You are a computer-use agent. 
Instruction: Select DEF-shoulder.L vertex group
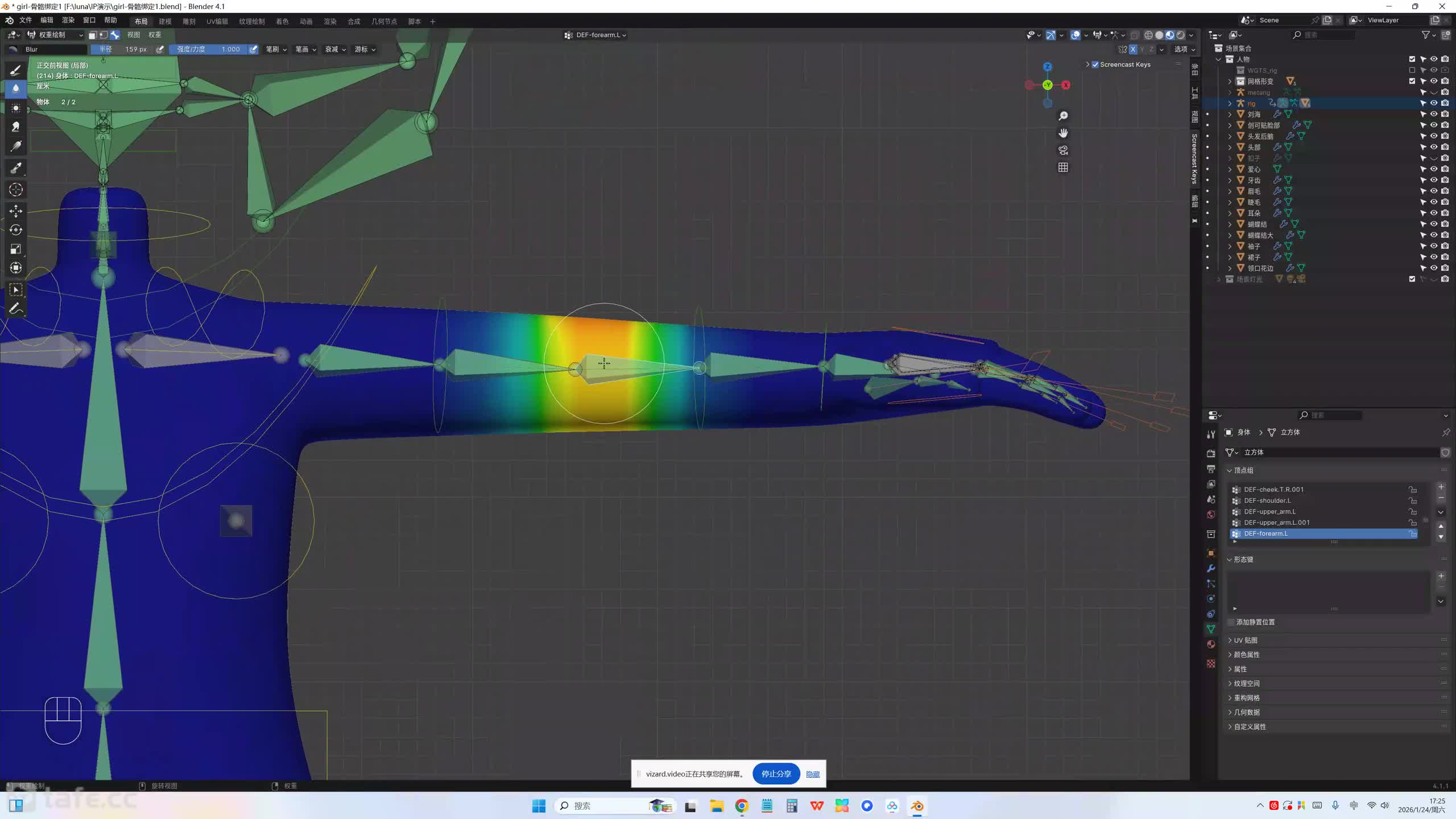point(1267,500)
